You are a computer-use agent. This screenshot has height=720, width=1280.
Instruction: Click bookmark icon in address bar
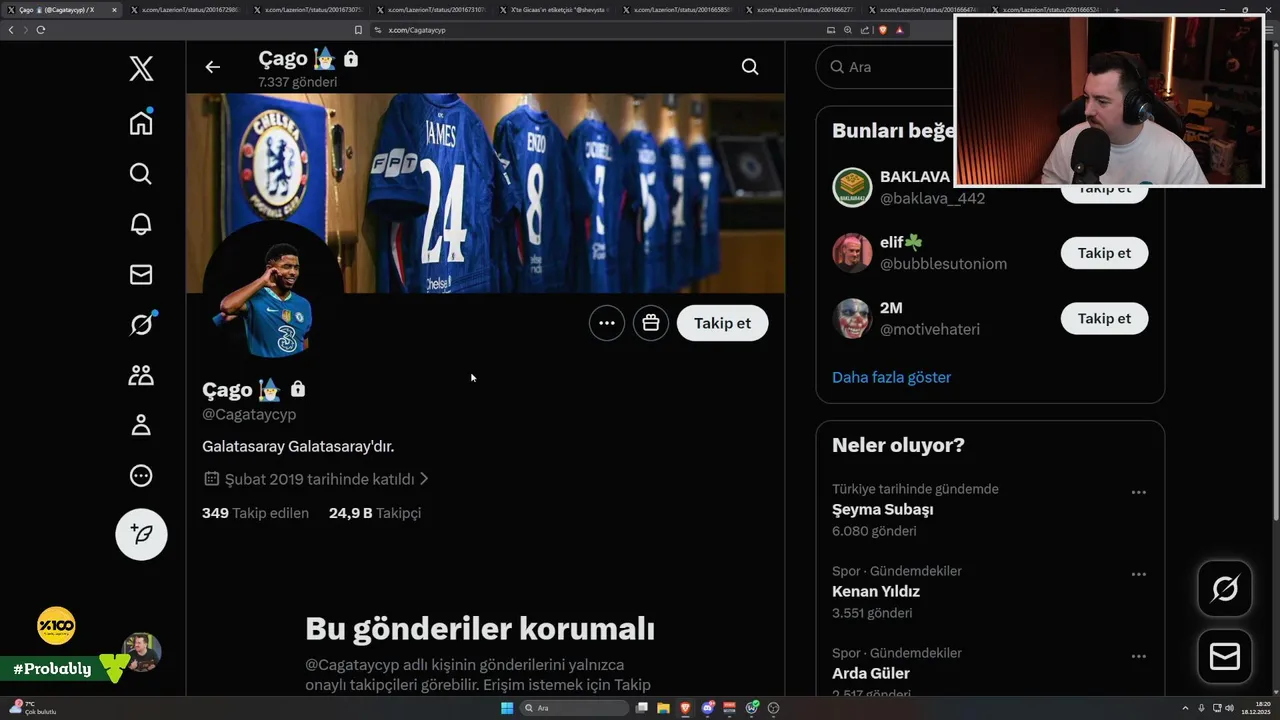tap(358, 30)
